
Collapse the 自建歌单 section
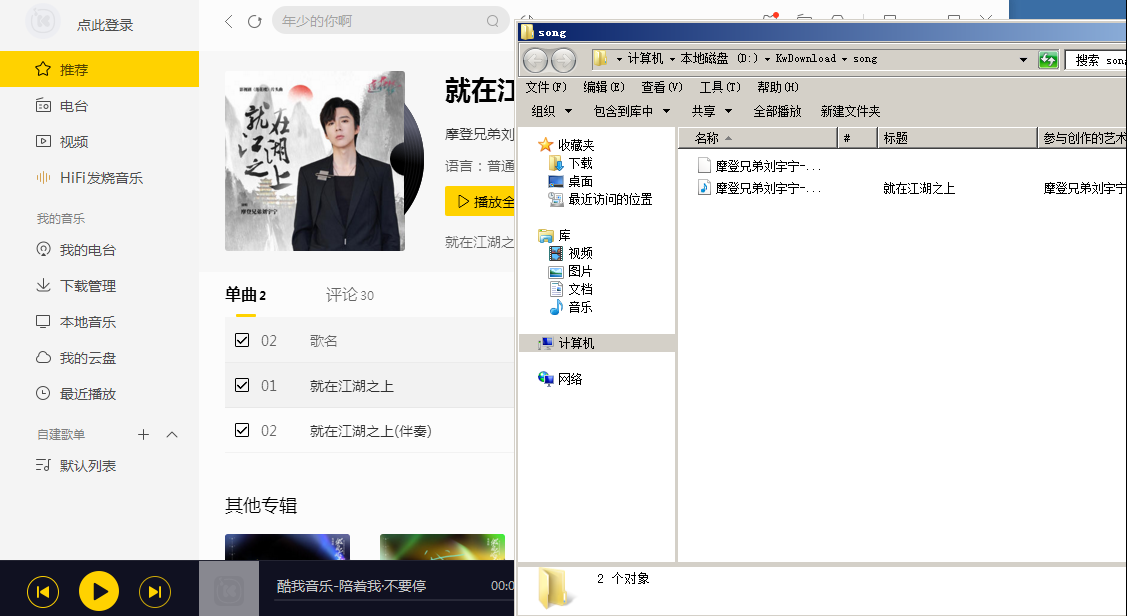172,434
